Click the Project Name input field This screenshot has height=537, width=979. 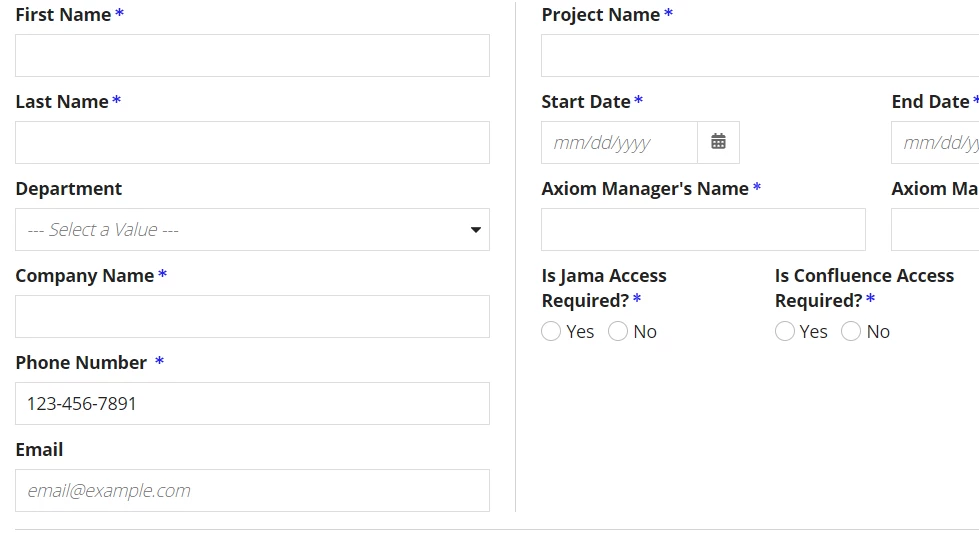coord(760,56)
